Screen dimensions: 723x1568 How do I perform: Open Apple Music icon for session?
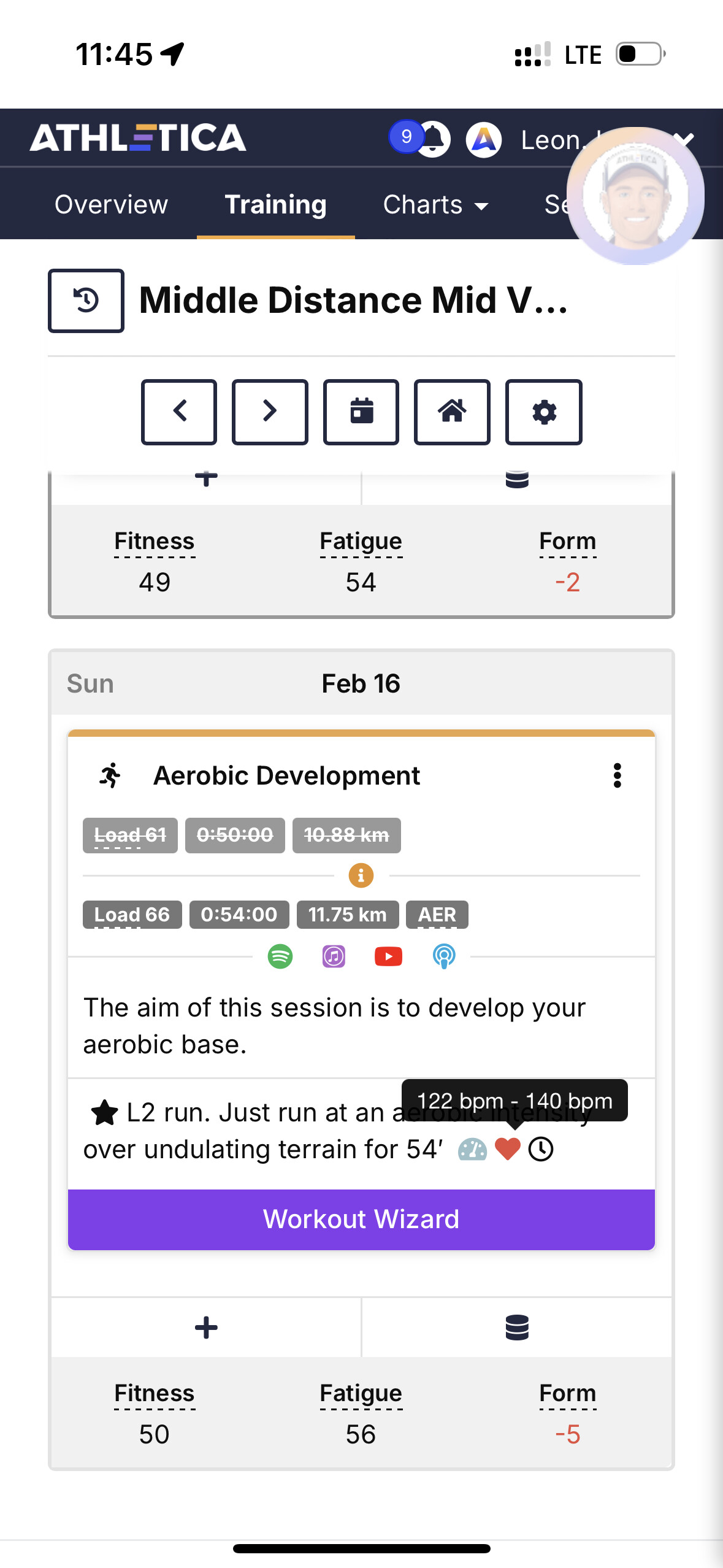click(334, 956)
